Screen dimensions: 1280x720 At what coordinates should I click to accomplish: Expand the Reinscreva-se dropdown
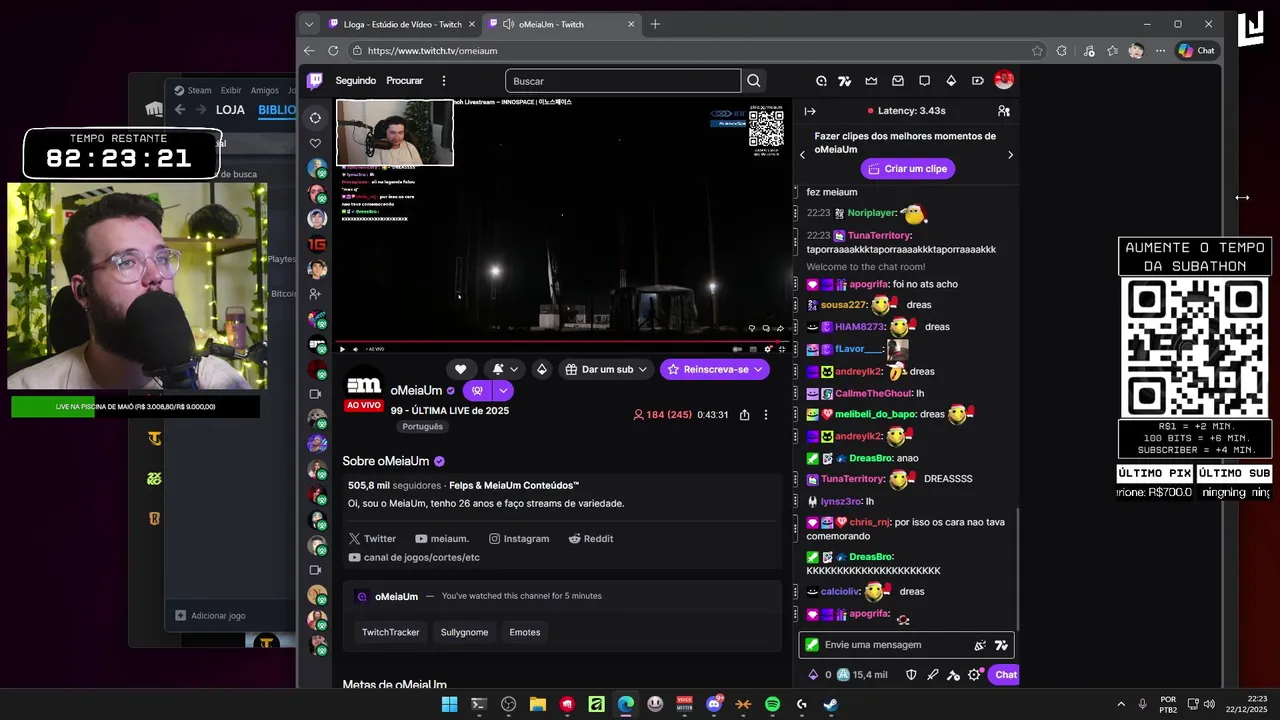(x=758, y=369)
